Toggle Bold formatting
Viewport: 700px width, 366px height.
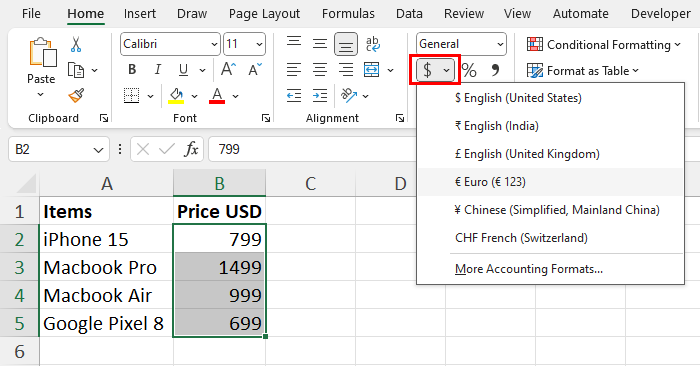[132, 70]
